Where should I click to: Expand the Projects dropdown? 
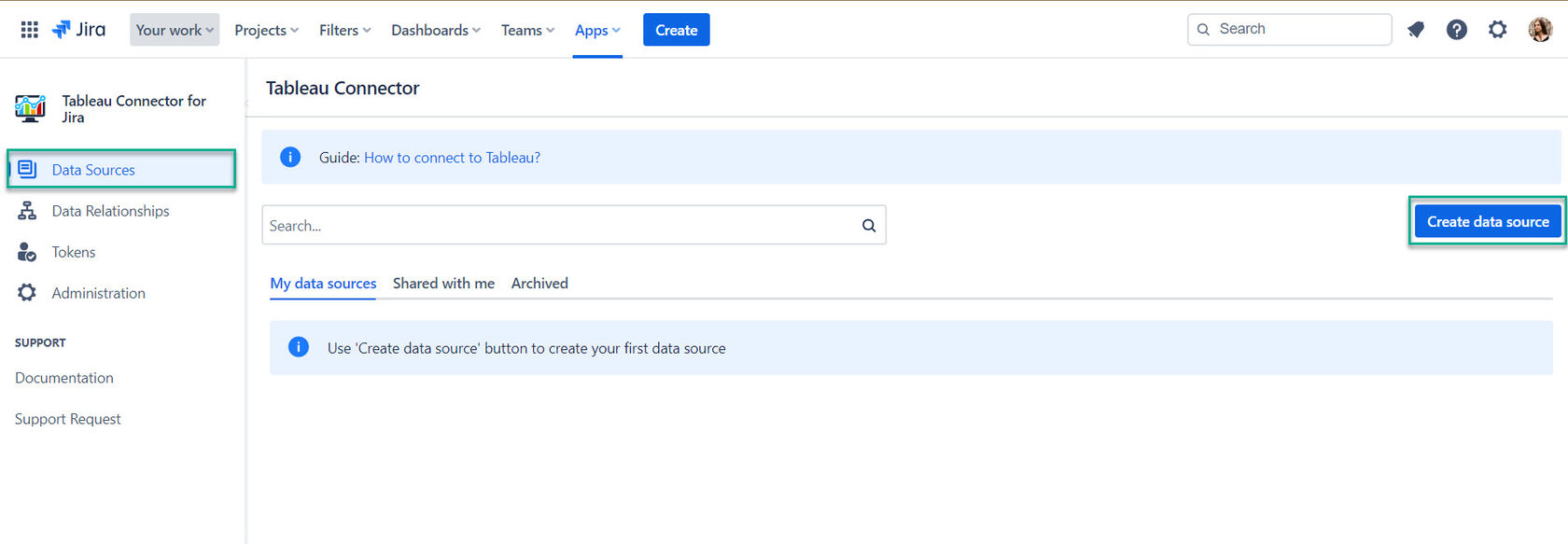pos(266,30)
